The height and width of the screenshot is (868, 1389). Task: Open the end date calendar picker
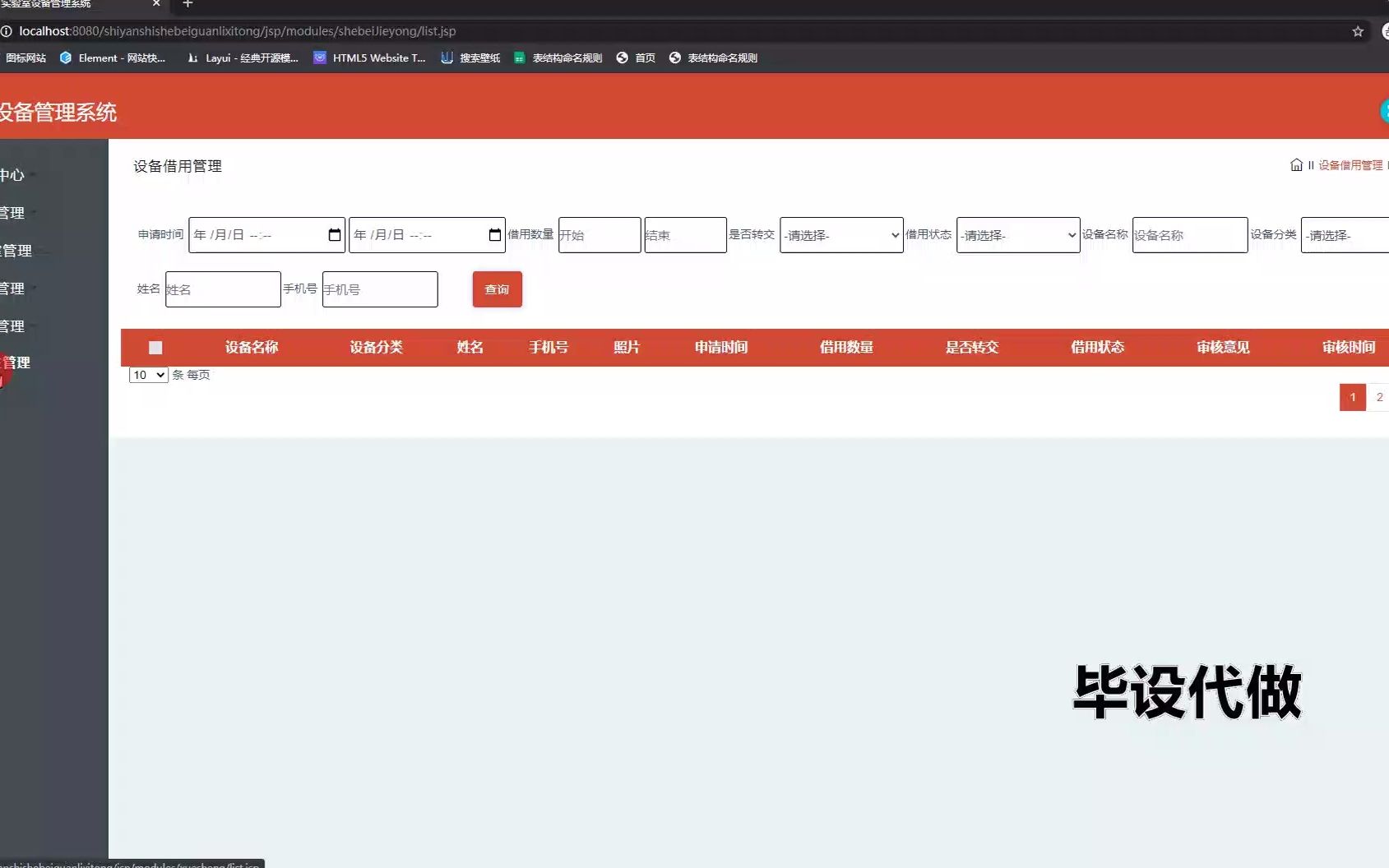(494, 234)
